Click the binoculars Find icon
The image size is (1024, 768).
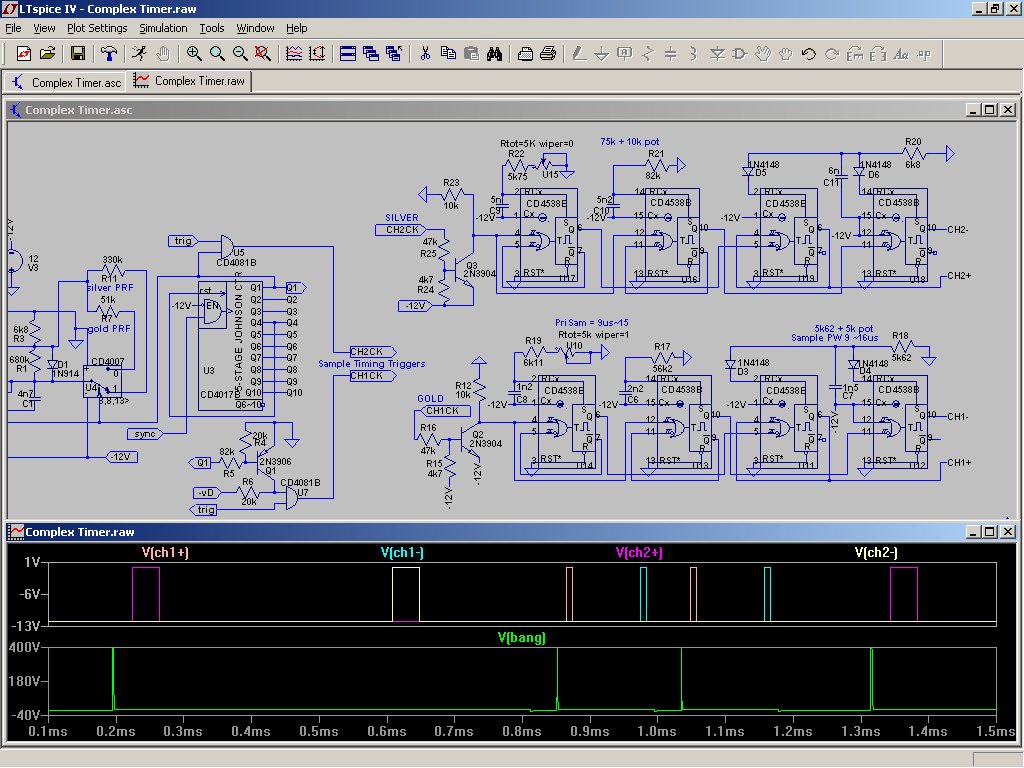494,53
